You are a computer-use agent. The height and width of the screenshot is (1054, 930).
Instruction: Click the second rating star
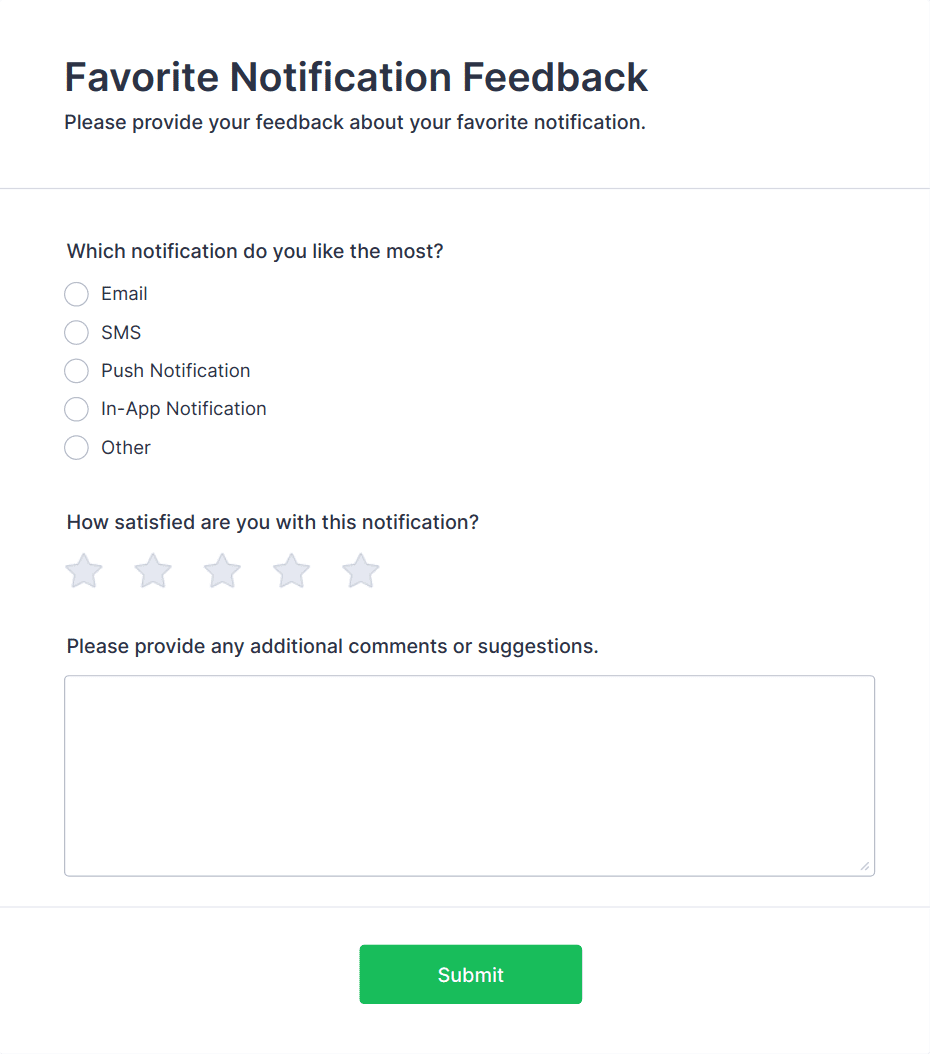[x=153, y=572]
